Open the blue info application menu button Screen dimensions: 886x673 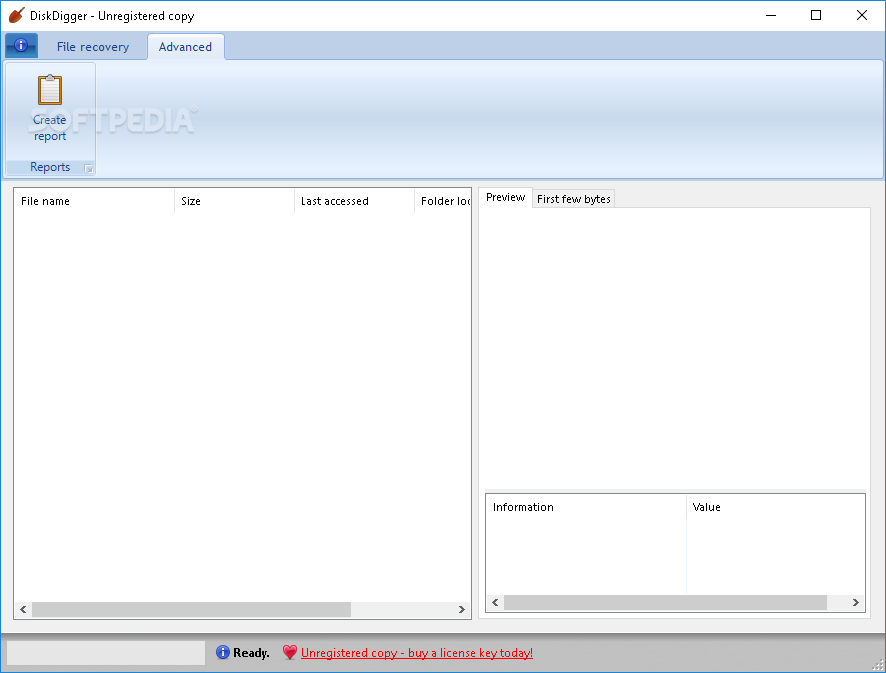click(x=21, y=45)
